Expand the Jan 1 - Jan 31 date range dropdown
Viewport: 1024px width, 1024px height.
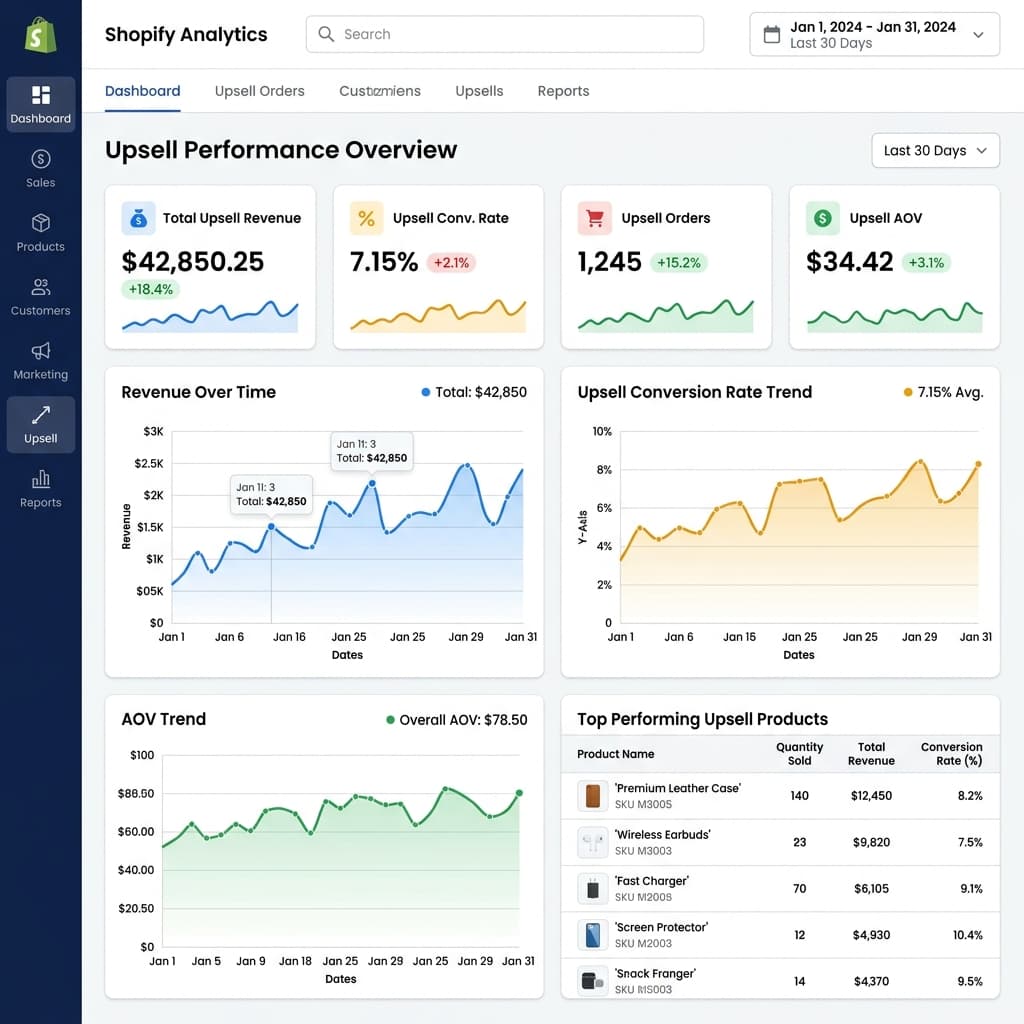click(x=874, y=35)
